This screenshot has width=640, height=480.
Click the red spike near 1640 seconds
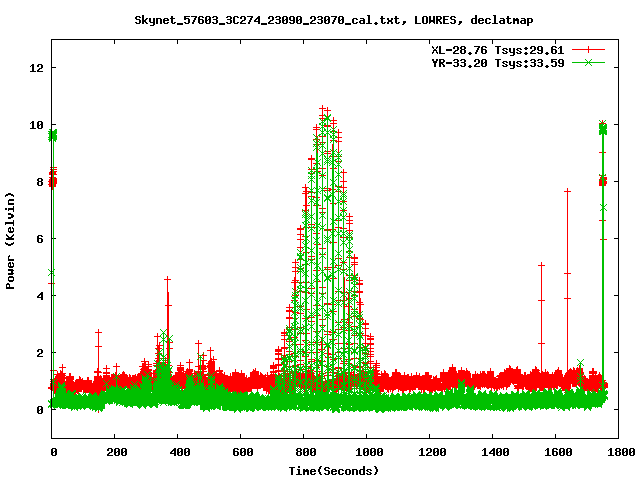point(567,282)
